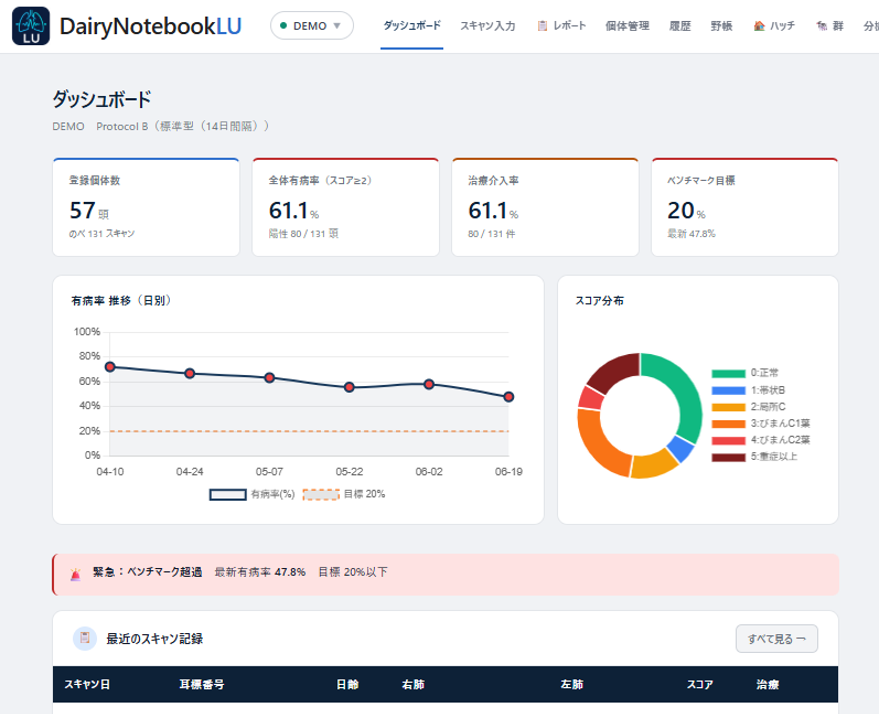The image size is (879, 714).
Task: Select the 05-22 data point on chart
Action: pyautogui.click(x=349, y=387)
